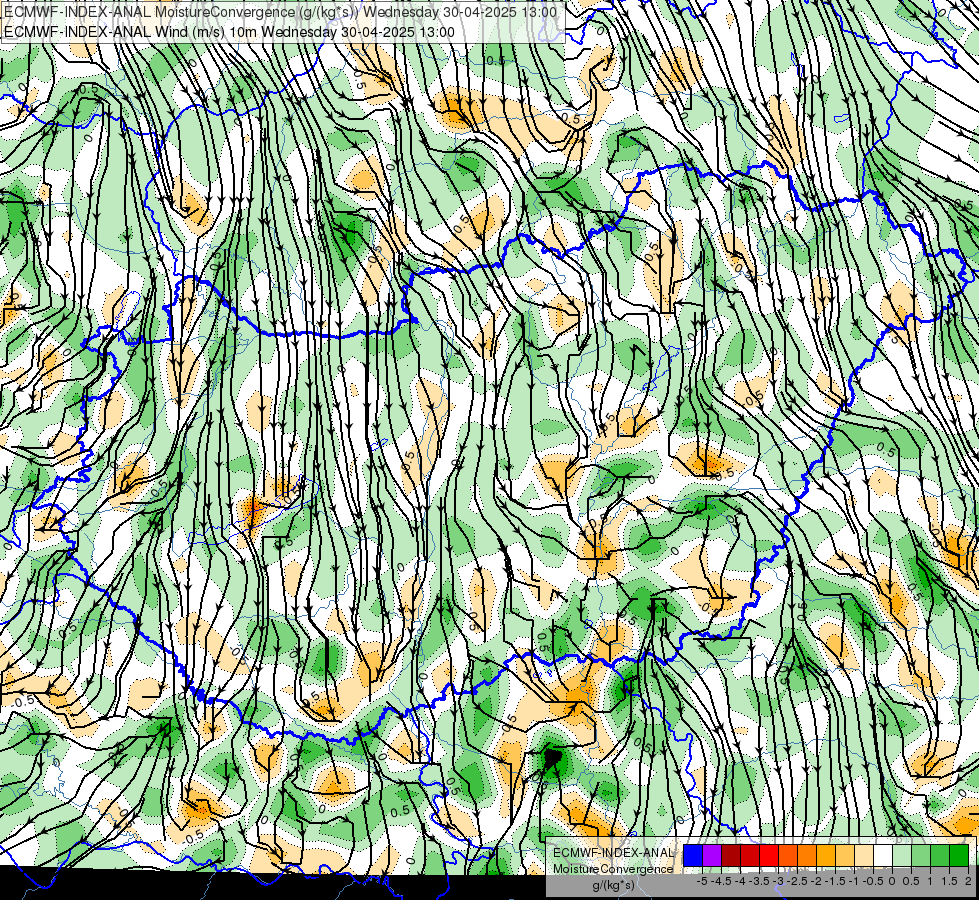Click the white legend color swatch

click(x=883, y=855)
